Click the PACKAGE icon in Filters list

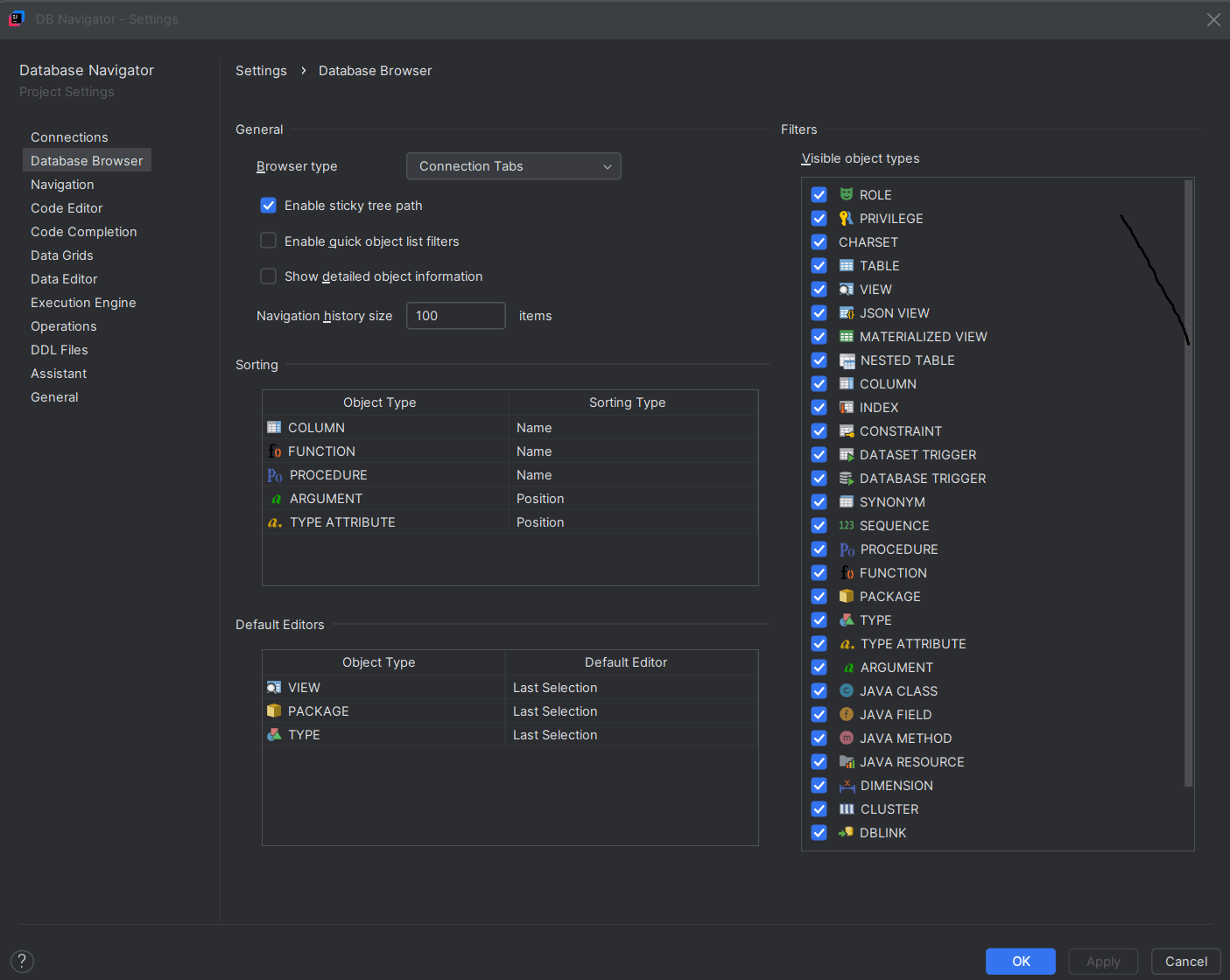(847, 596)
